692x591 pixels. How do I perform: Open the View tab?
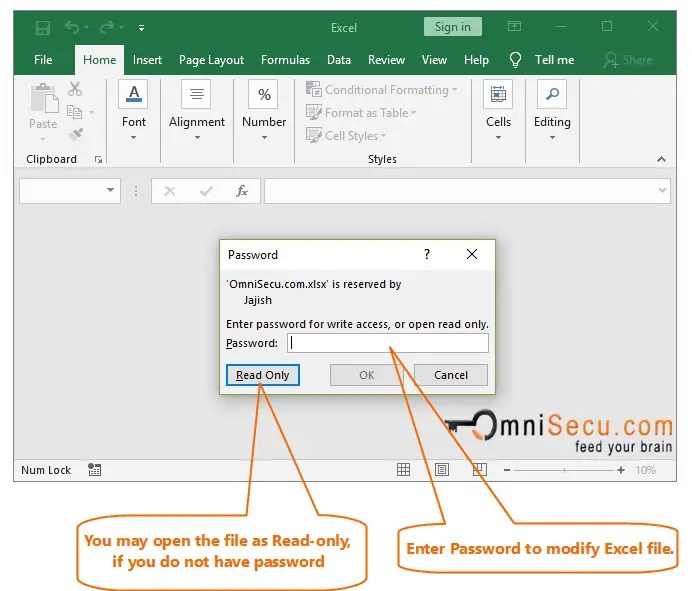[x=434, y=60]
